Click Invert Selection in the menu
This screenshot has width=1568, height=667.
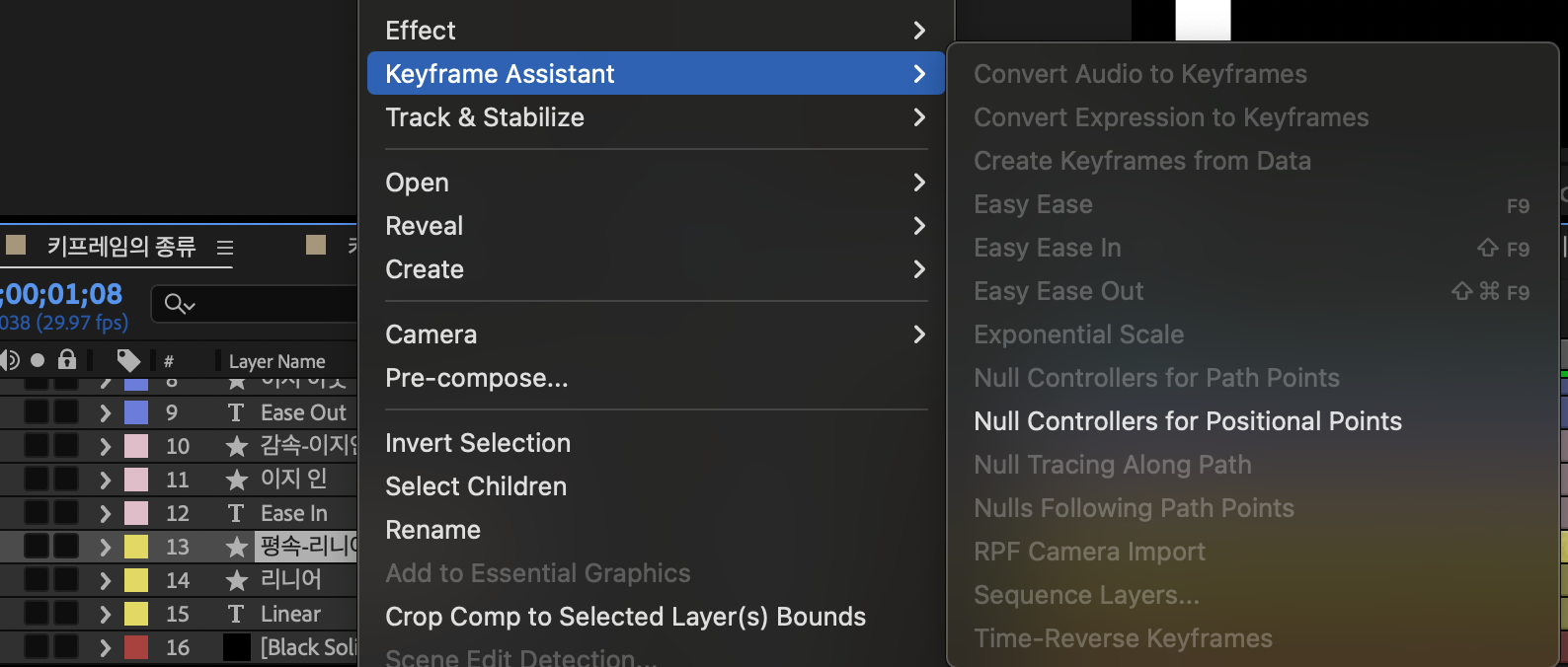tap(478, 443)
